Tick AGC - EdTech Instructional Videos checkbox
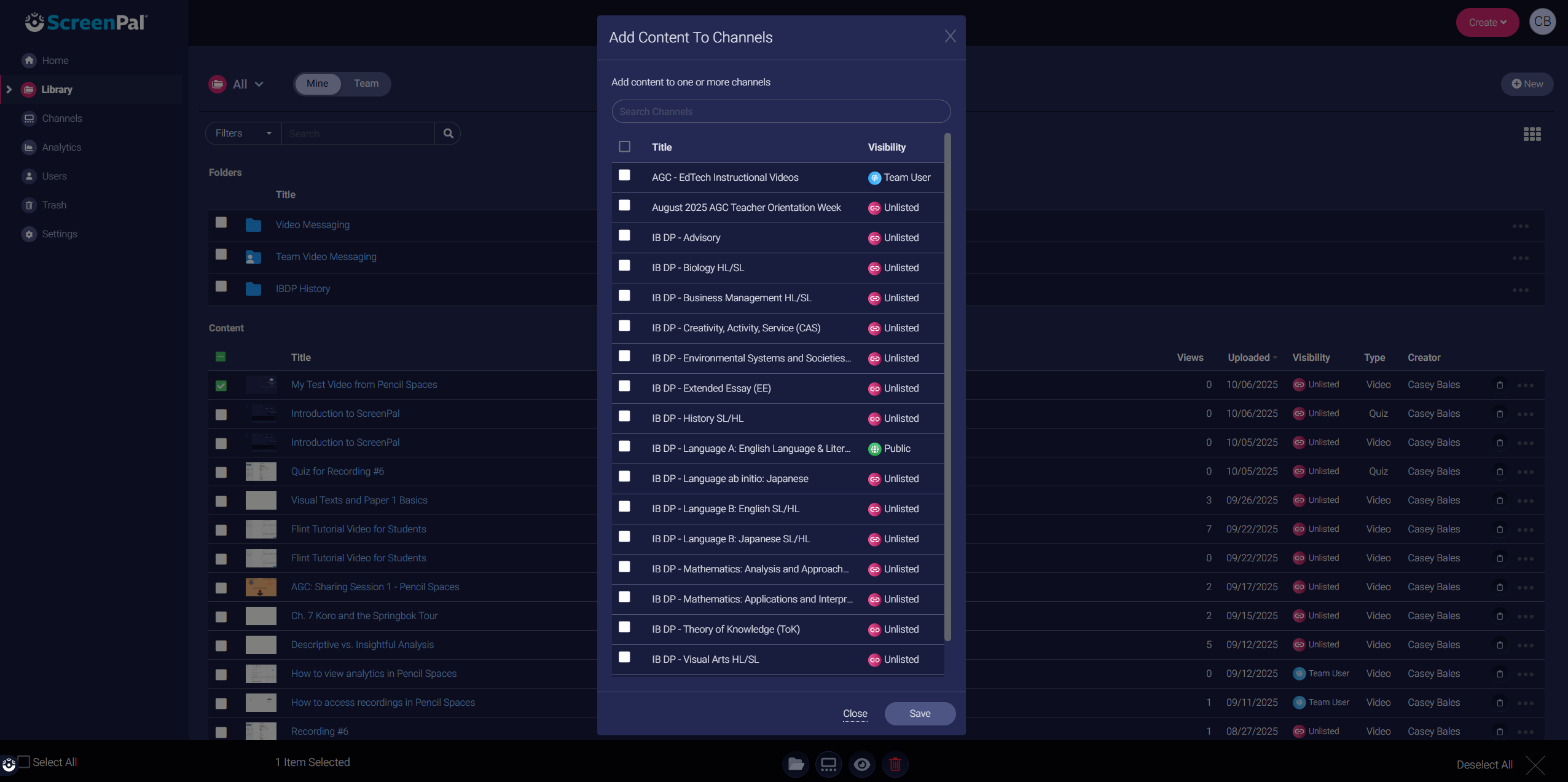This screenshot has width=1568, height=782. click(x=624, y=175)
